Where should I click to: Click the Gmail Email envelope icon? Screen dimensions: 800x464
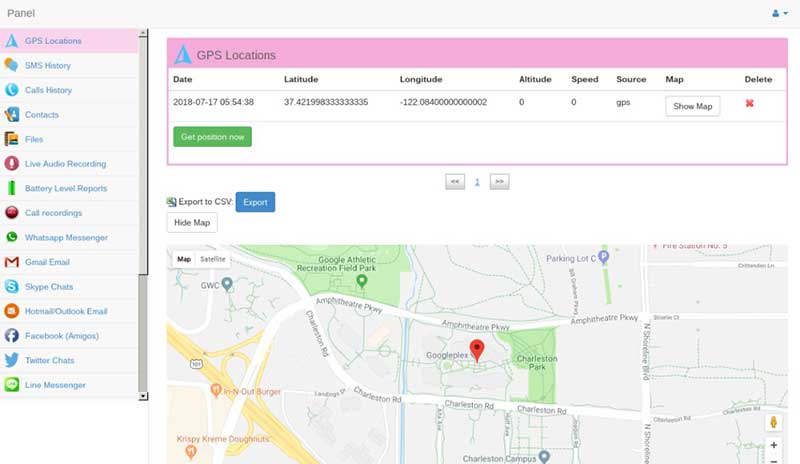pos(11,262)
